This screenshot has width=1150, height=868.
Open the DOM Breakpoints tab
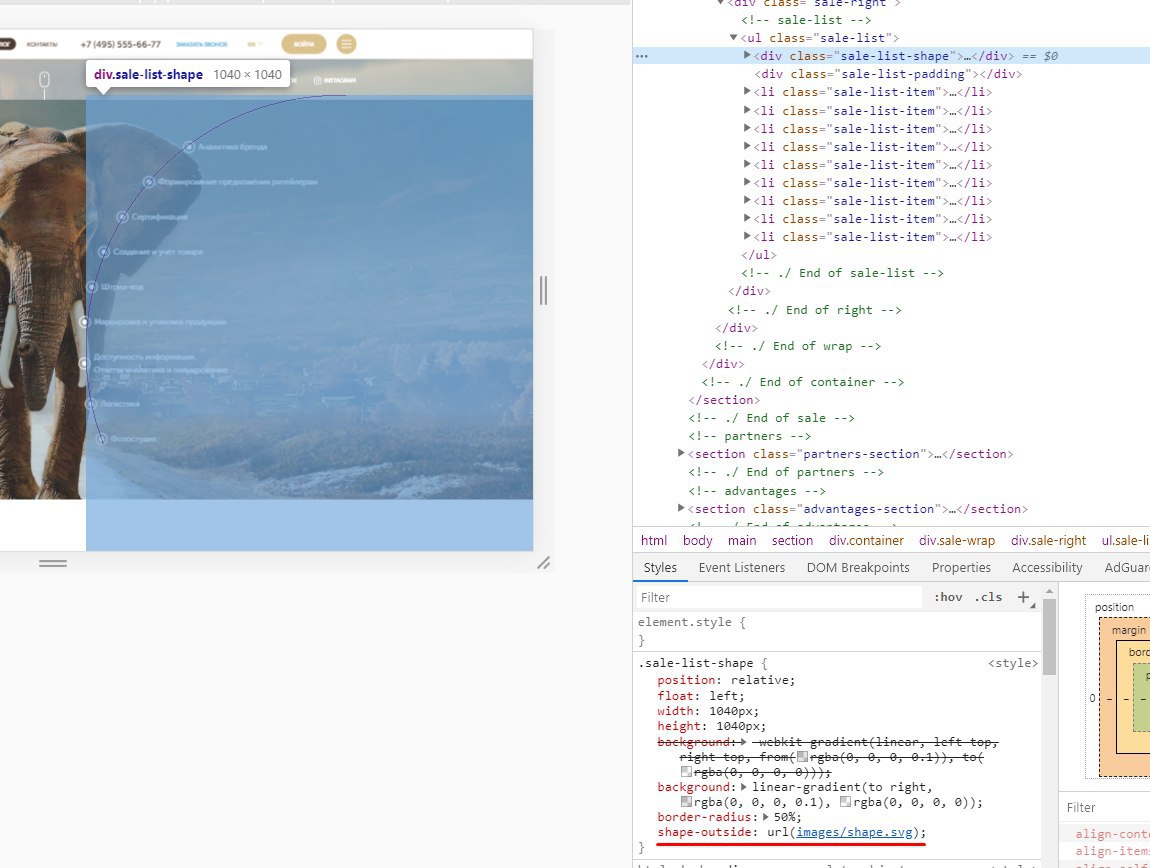click(858, 567)
